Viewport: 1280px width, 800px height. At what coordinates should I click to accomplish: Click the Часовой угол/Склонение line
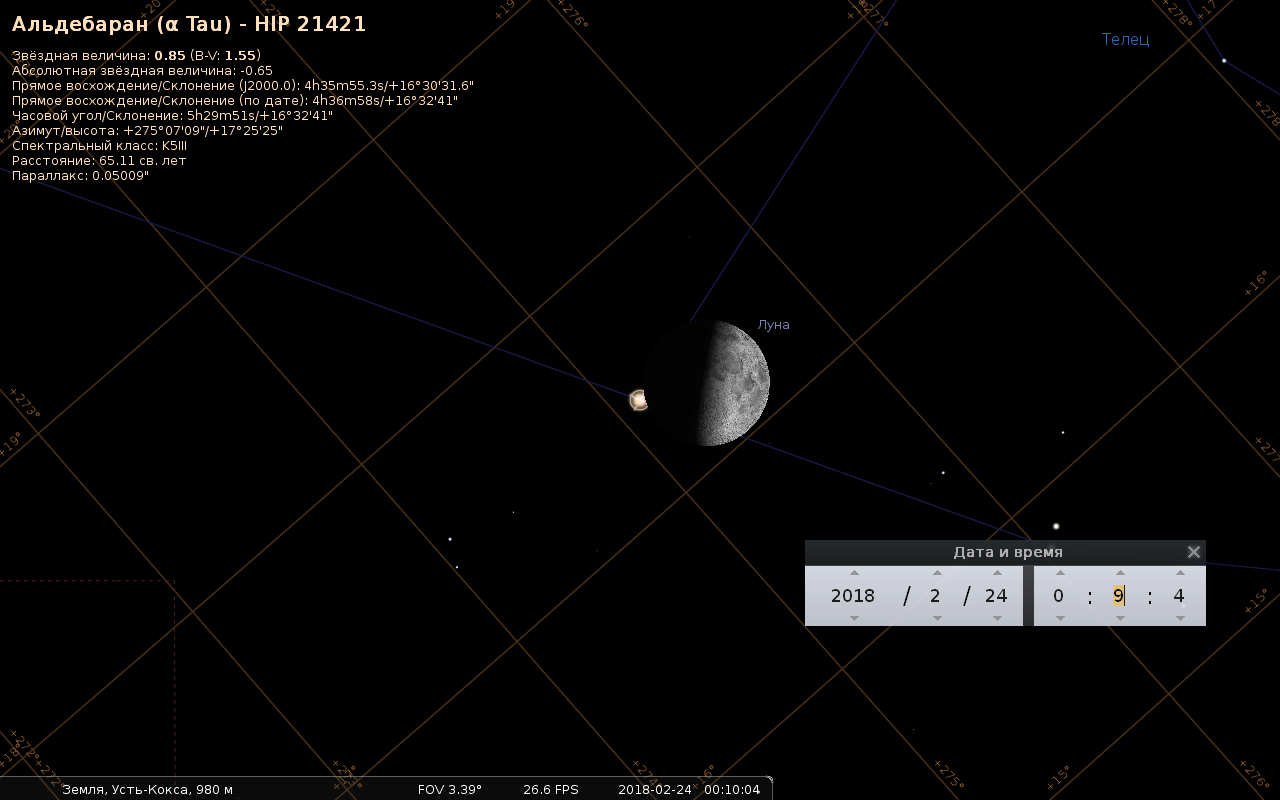click(x=172, y=116)
